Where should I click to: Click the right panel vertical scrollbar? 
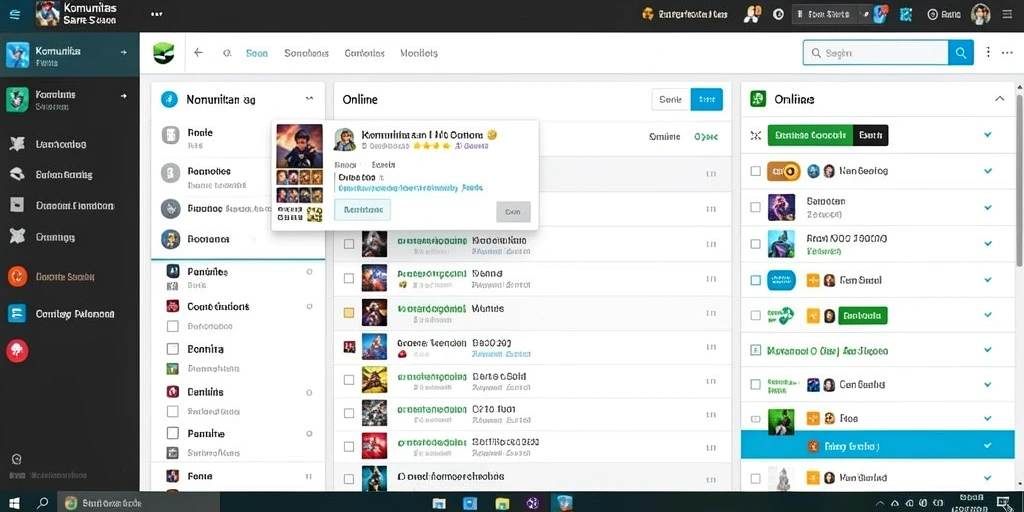(x=1019, y=180)
